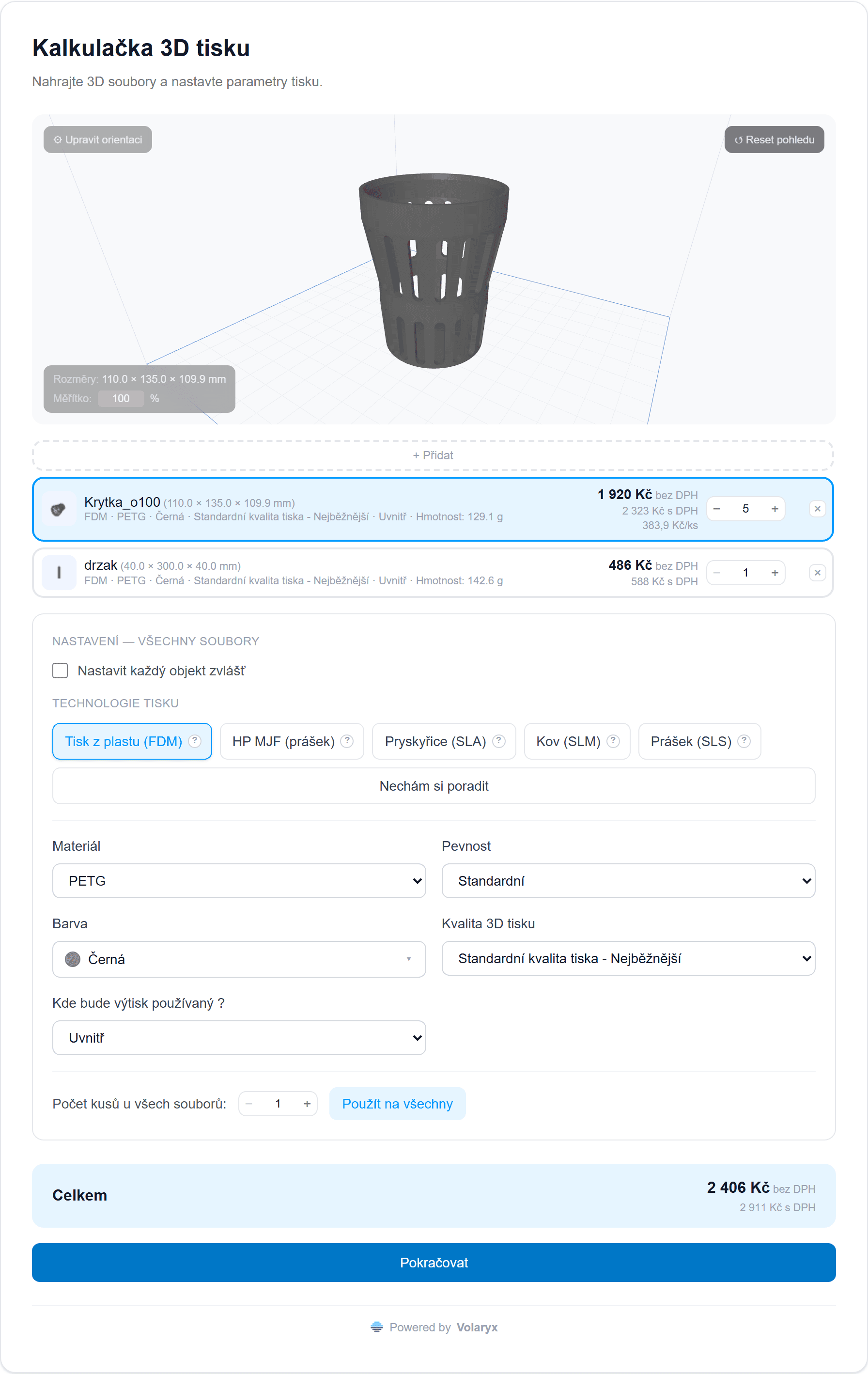
Task: Click the Měřítko scale input field
Action: (121, 398)
